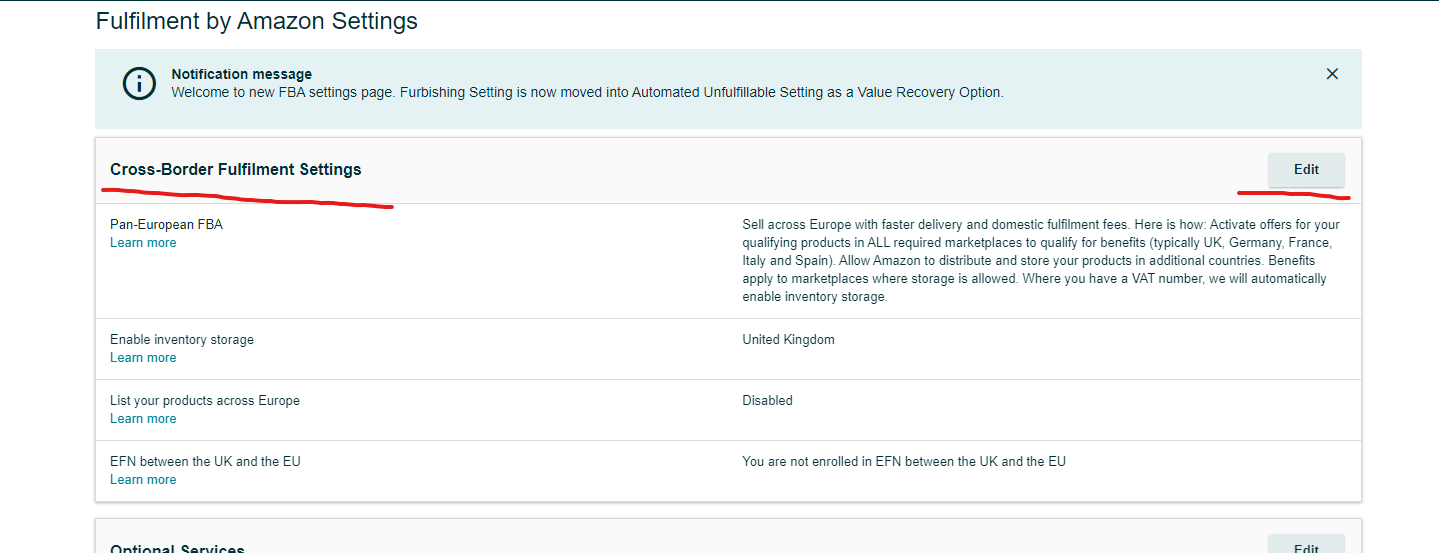Edit the Cross-Border Fulfilment Settings

coord(1306,170)
